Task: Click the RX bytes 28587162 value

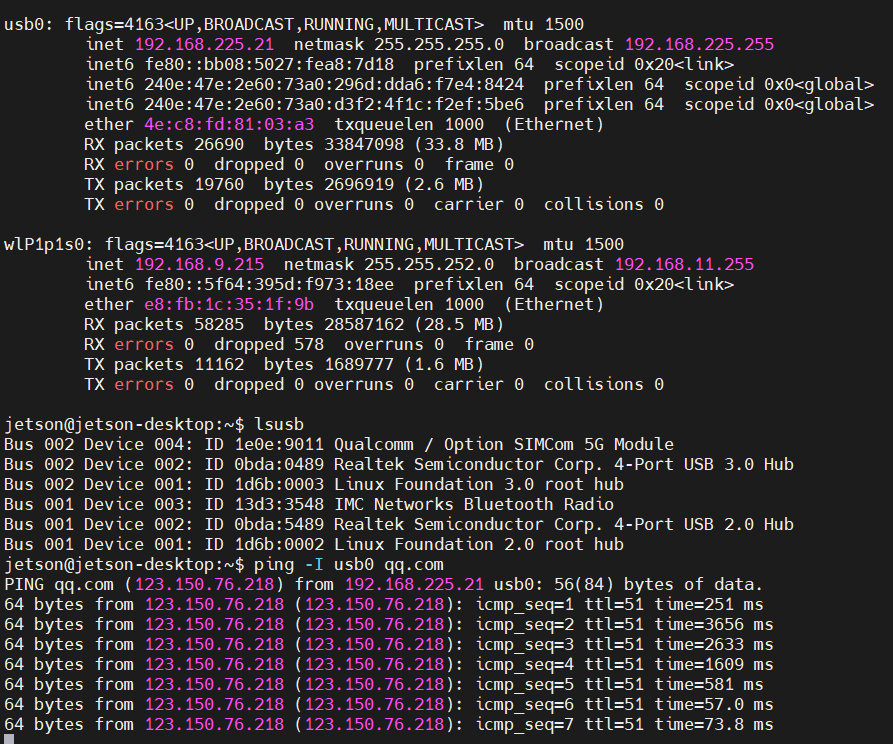Action: pyautogui.click(x=364, y=324)
